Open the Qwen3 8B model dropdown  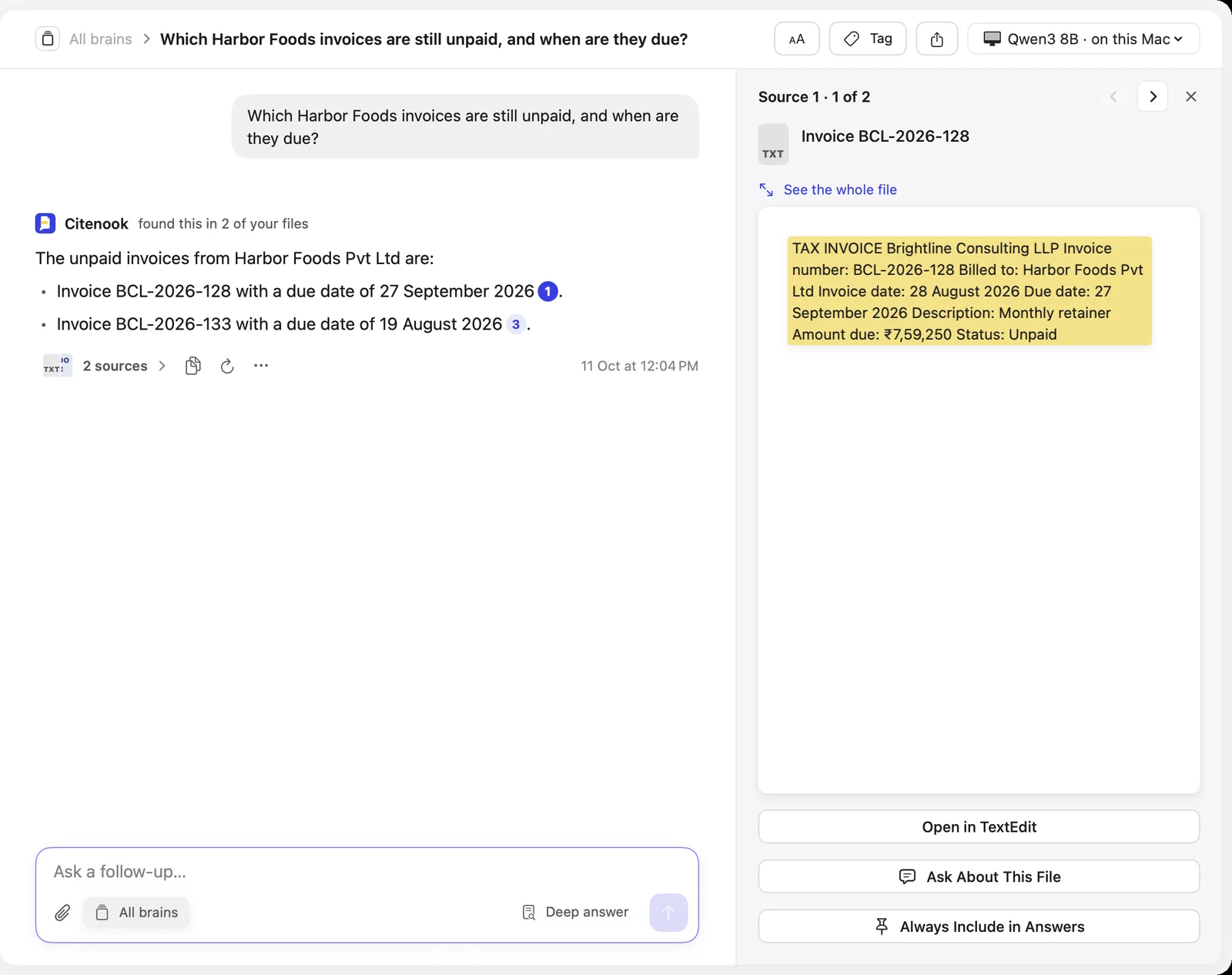[x=1083, y=39]
